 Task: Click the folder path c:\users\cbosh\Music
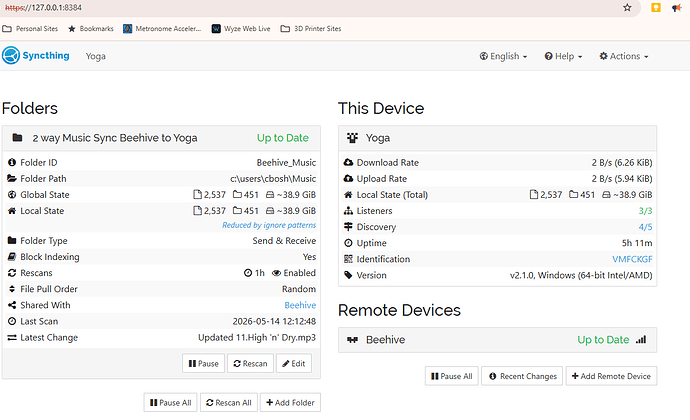273,178
